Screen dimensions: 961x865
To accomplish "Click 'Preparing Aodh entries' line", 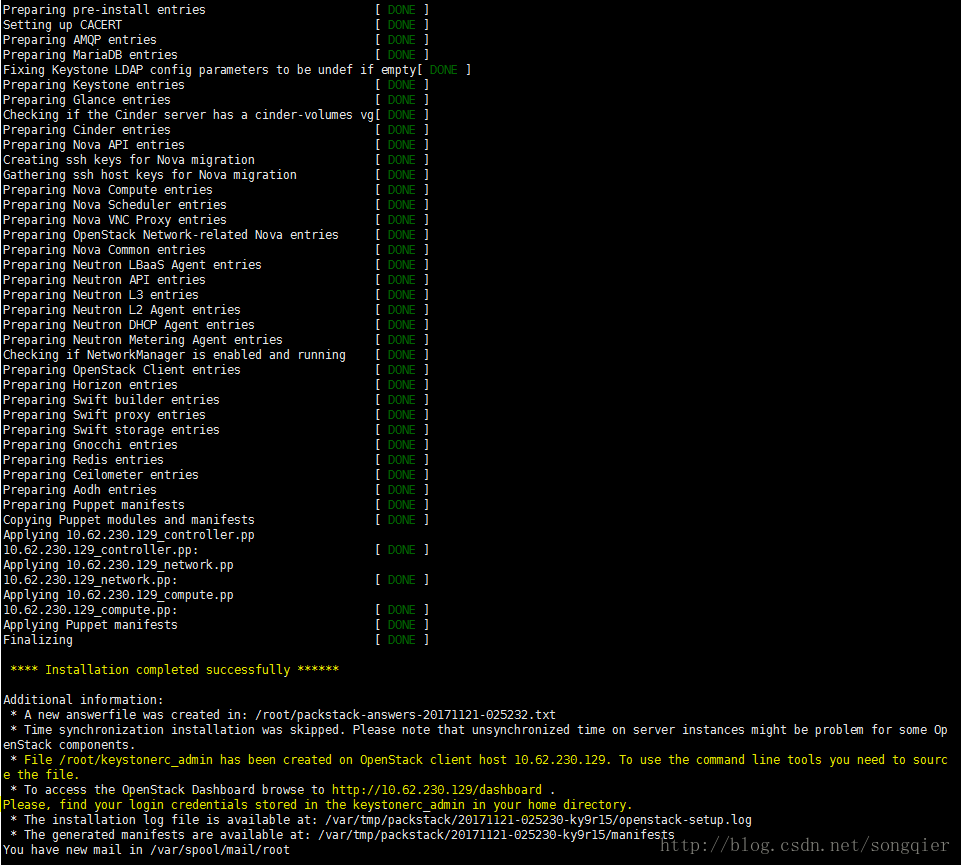I will pos(80,490).
